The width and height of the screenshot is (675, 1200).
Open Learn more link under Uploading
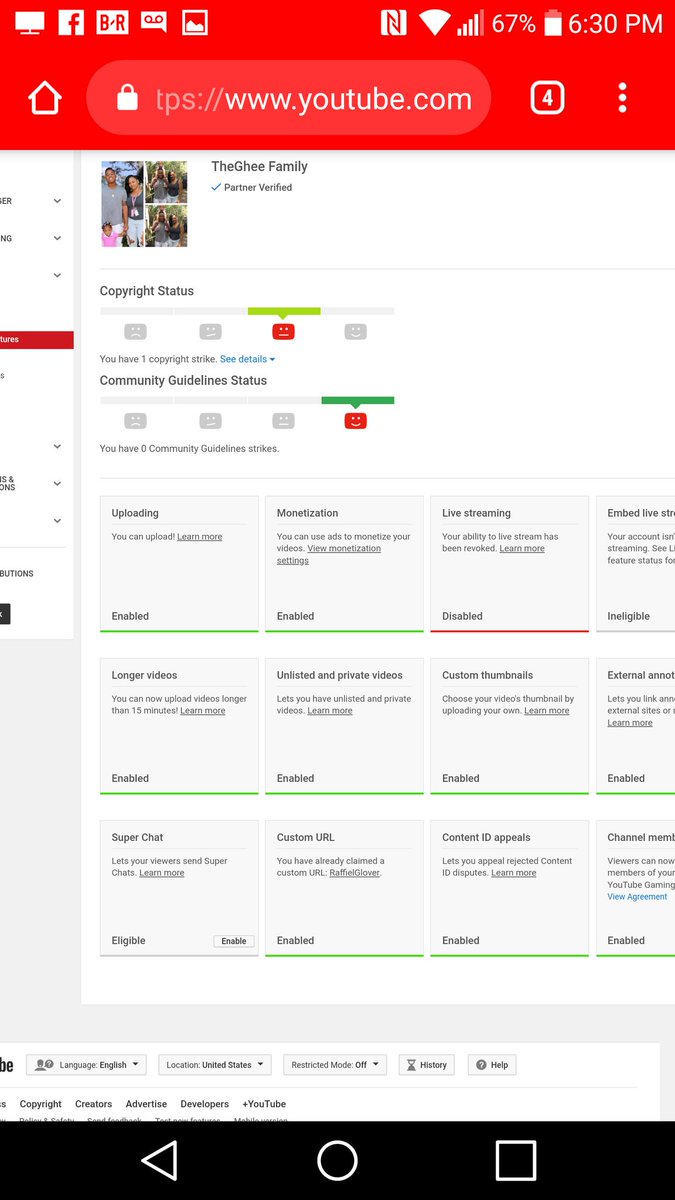point(200,537)
